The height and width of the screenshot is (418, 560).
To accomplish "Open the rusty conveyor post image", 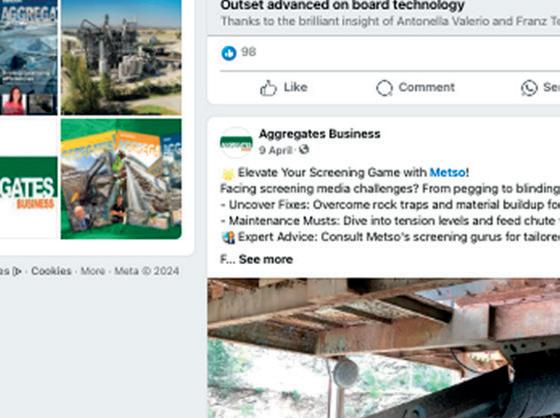I will (x=384, y=348).
